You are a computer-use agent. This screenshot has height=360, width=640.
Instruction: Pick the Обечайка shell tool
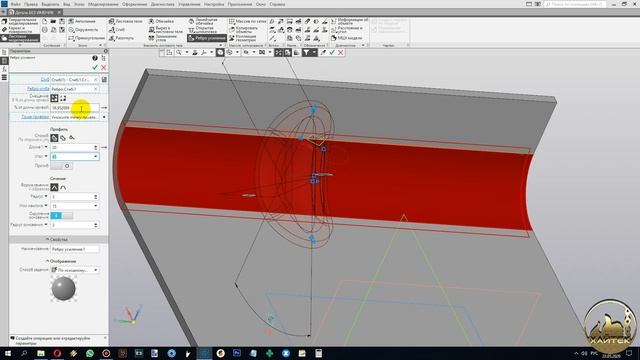pyautogui.click(x=161, y=21)
